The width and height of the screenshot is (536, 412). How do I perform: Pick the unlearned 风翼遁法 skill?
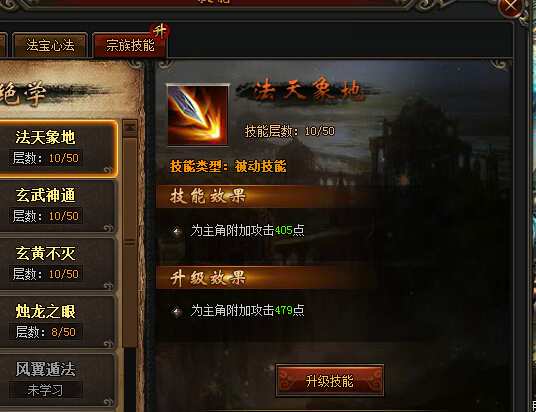[x=56, y=380]
